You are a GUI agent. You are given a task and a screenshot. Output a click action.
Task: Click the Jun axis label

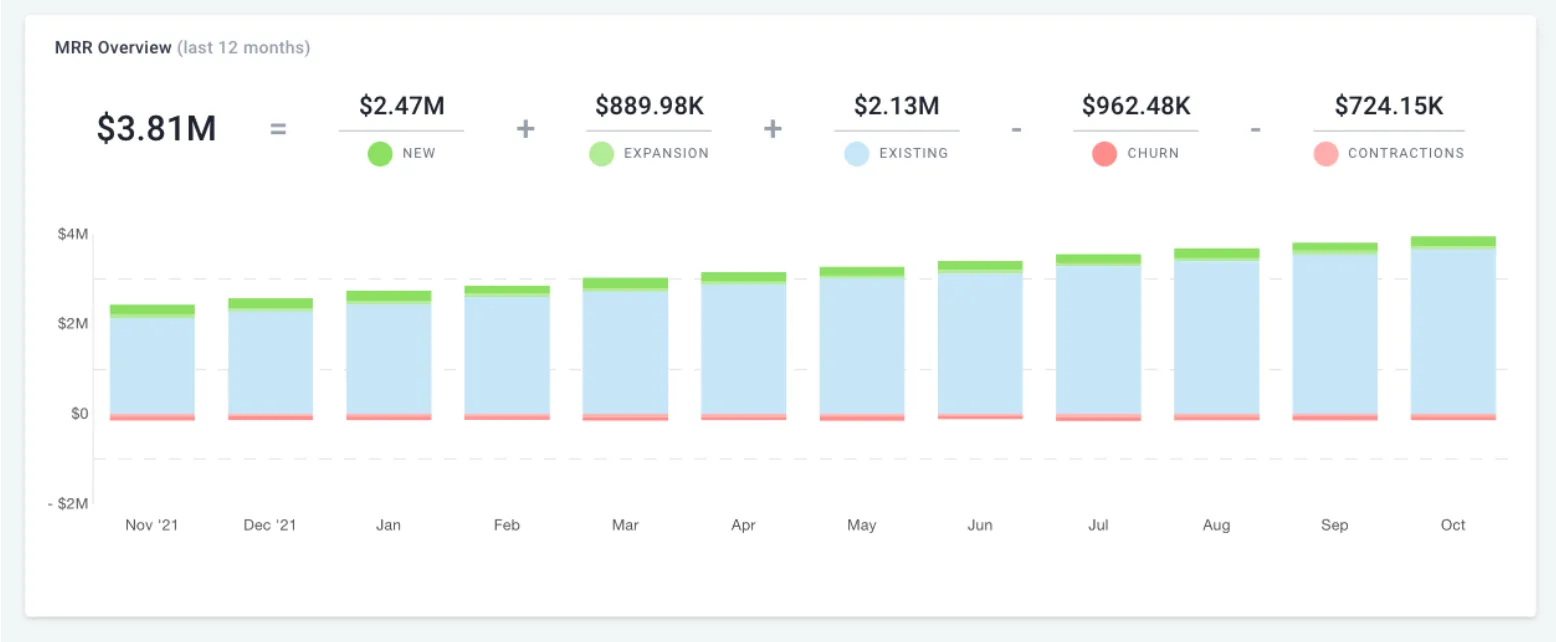click(980, 525)
